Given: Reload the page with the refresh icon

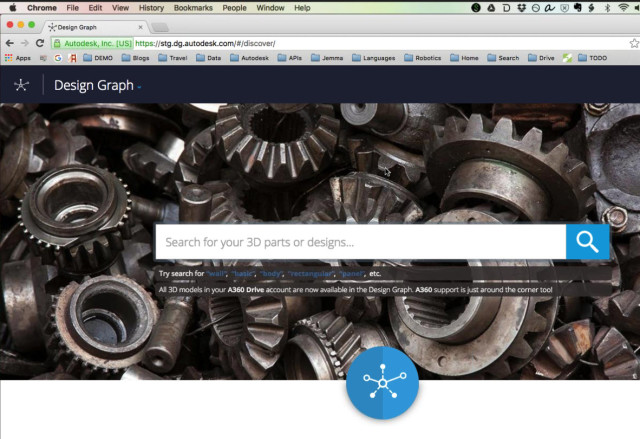Looking at the screenshot, I should point(40,43).
